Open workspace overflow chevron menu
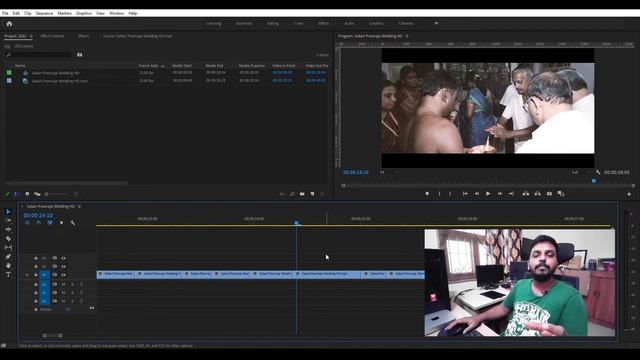 pyautogui.click(x=436, y=23)
